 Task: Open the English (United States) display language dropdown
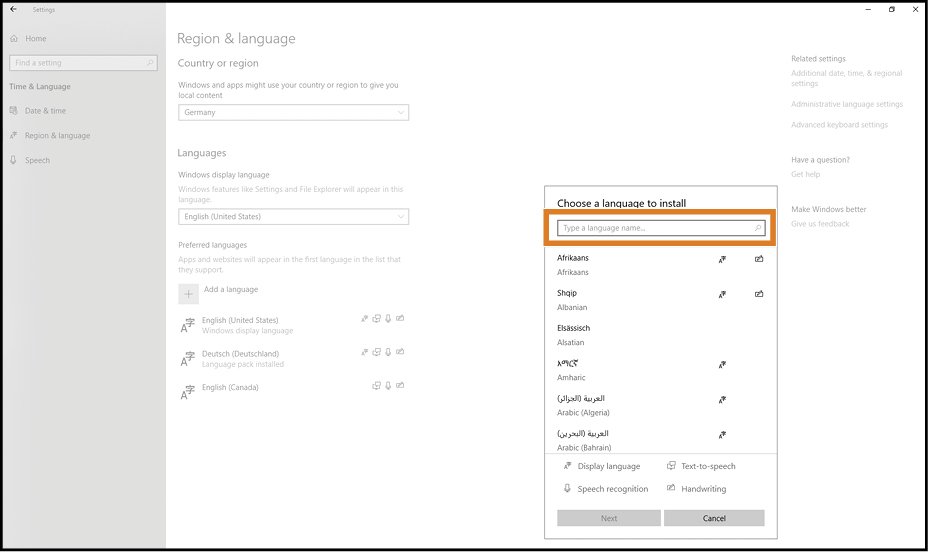(x=294, y=217)
